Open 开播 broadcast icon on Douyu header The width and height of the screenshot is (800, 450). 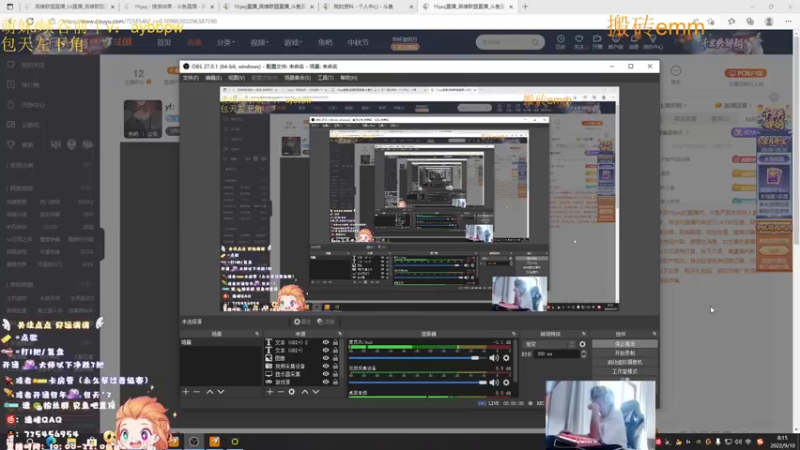(x=597, y=42)
